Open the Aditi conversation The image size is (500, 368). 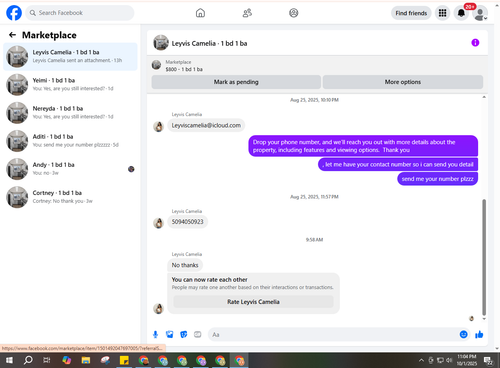point(70,141)
